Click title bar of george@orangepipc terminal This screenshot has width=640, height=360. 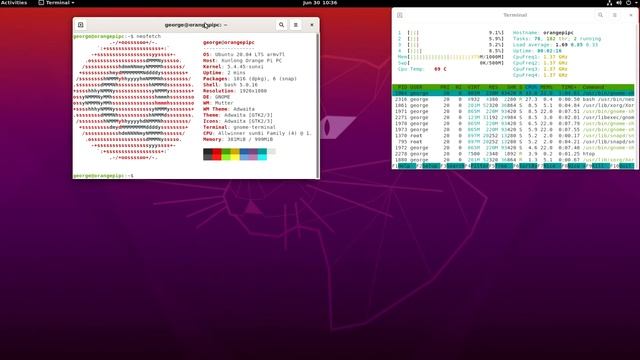[196, 25]
